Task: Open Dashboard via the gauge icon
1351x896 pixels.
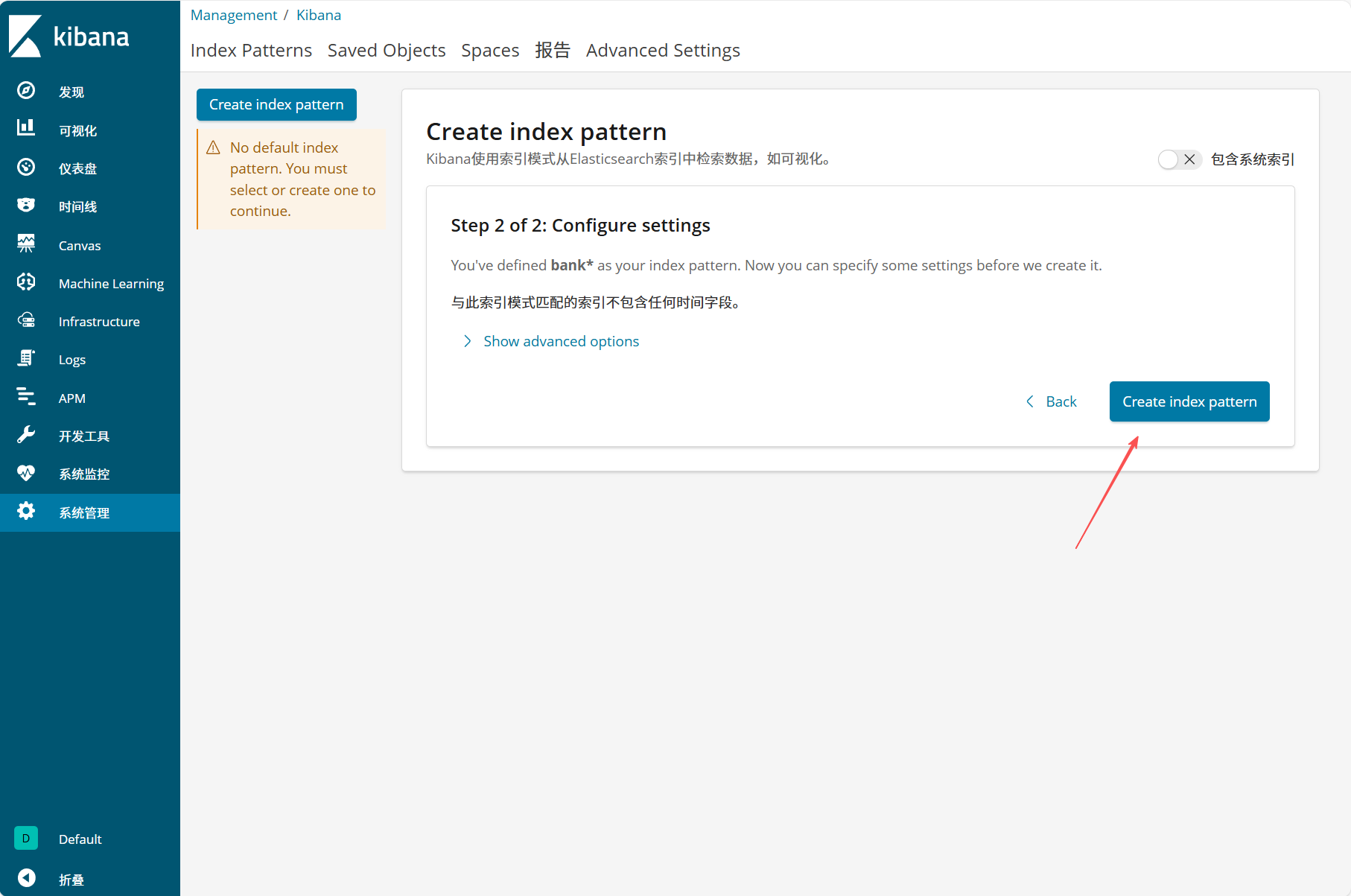Action: (x=26, y=168)
